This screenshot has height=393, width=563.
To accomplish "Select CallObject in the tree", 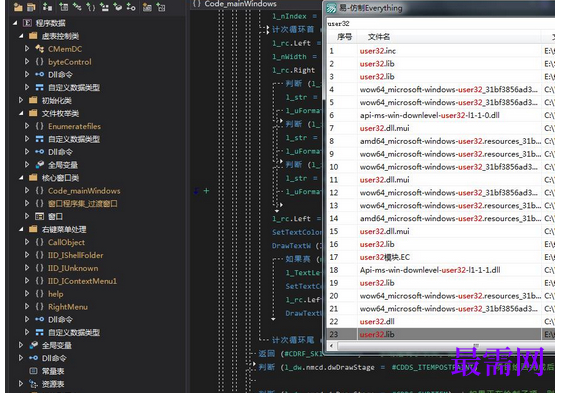I will click(x=66, y=242).
